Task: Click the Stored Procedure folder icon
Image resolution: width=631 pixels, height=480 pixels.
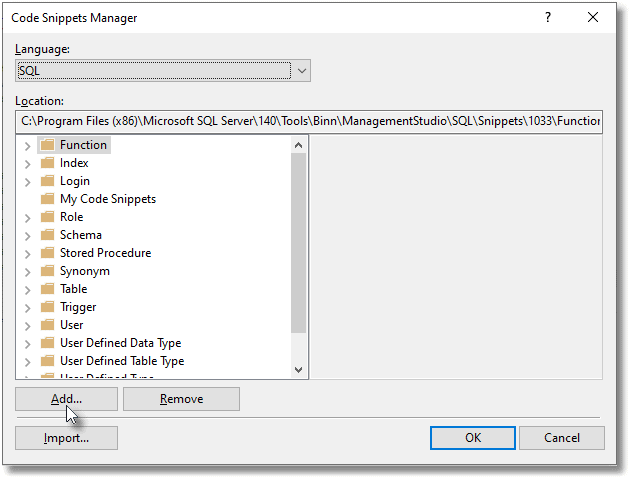Action: [47, 253]
